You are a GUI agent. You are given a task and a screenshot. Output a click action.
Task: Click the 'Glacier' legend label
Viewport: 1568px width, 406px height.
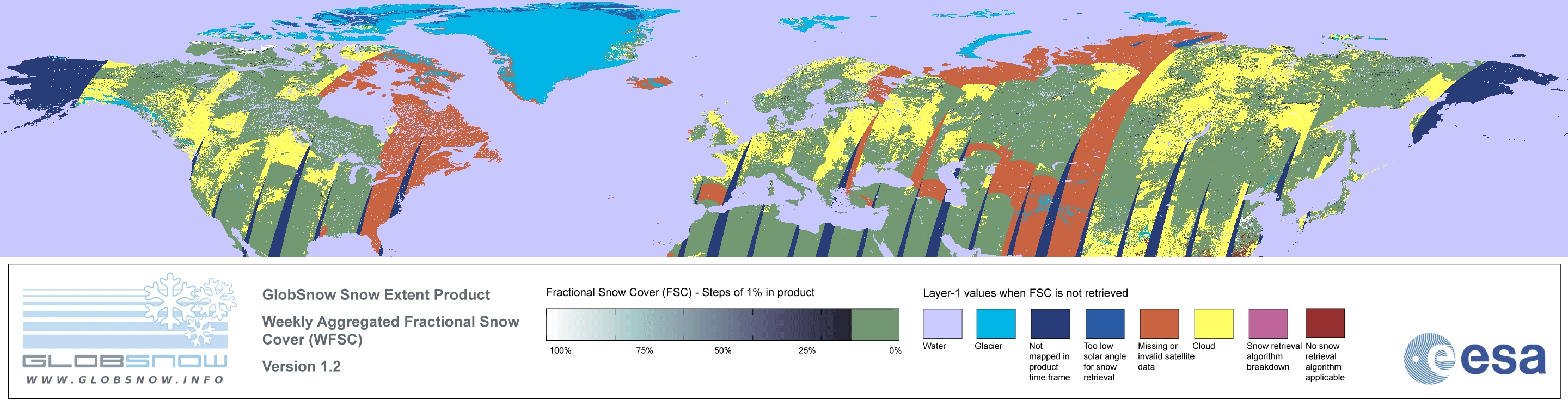click(x=989, y=346)
